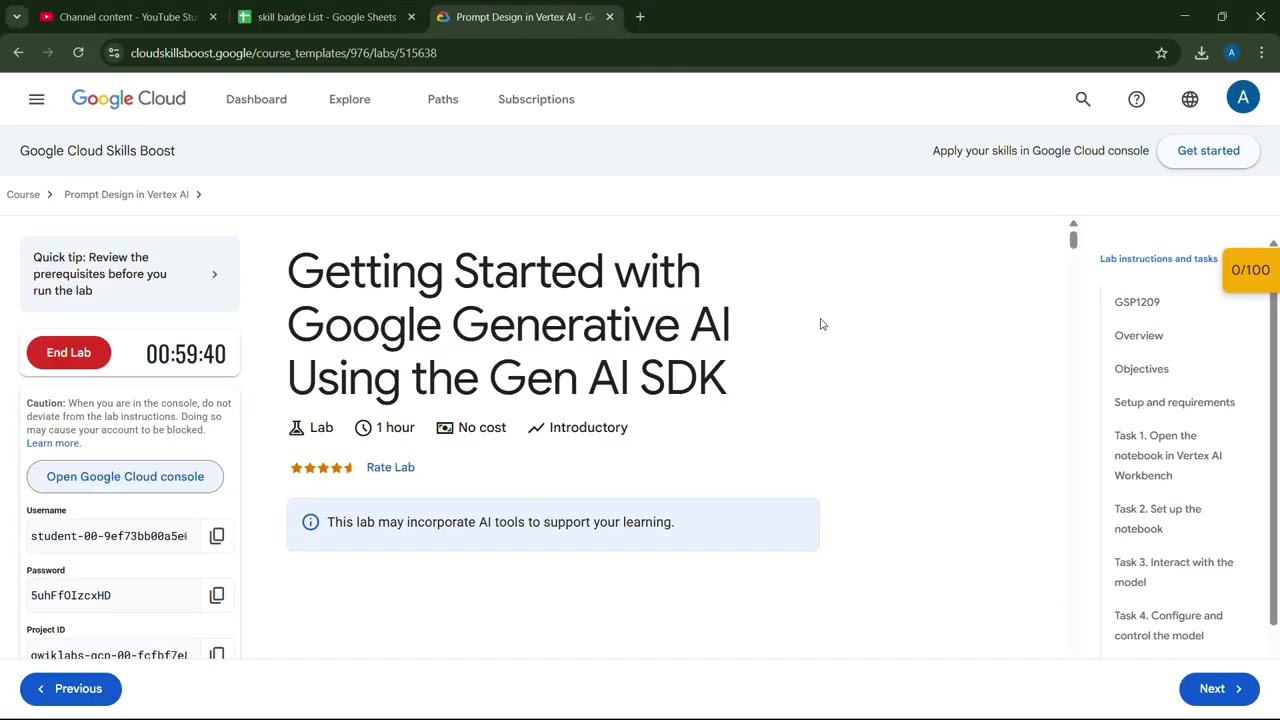The height and width of the screenshot is (720, 1280).
Task: Copy the username with its copy icon
Action: pos(217,536)
